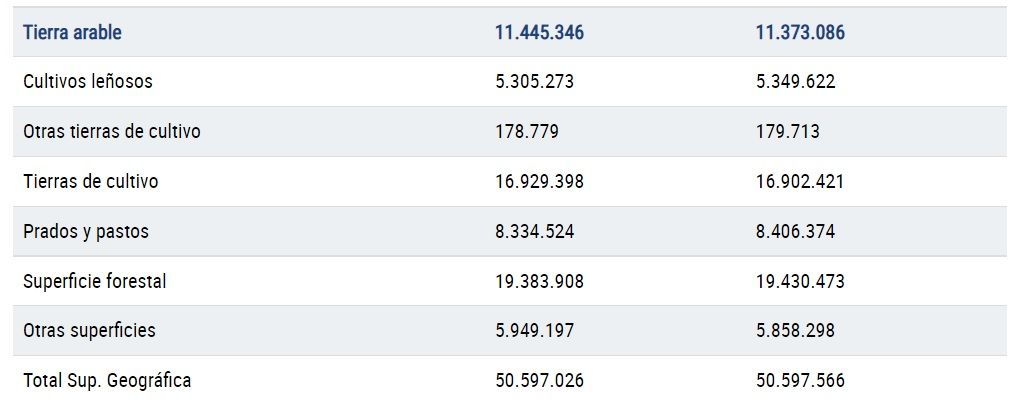Click the "Total Sup. Geográfica" label
Image resolution: width=1025 pixels, height=413 pixels.
point(107,381)
